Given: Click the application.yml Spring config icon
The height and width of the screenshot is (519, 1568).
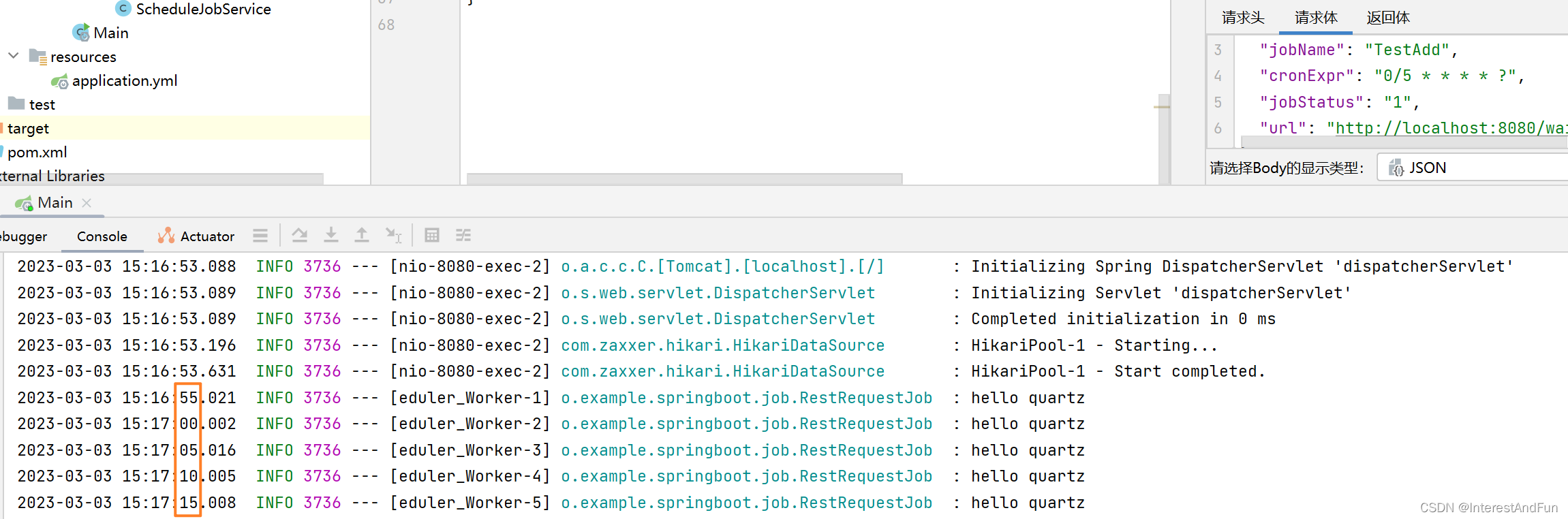Looking at the screenshot, I should click(60, 81).
